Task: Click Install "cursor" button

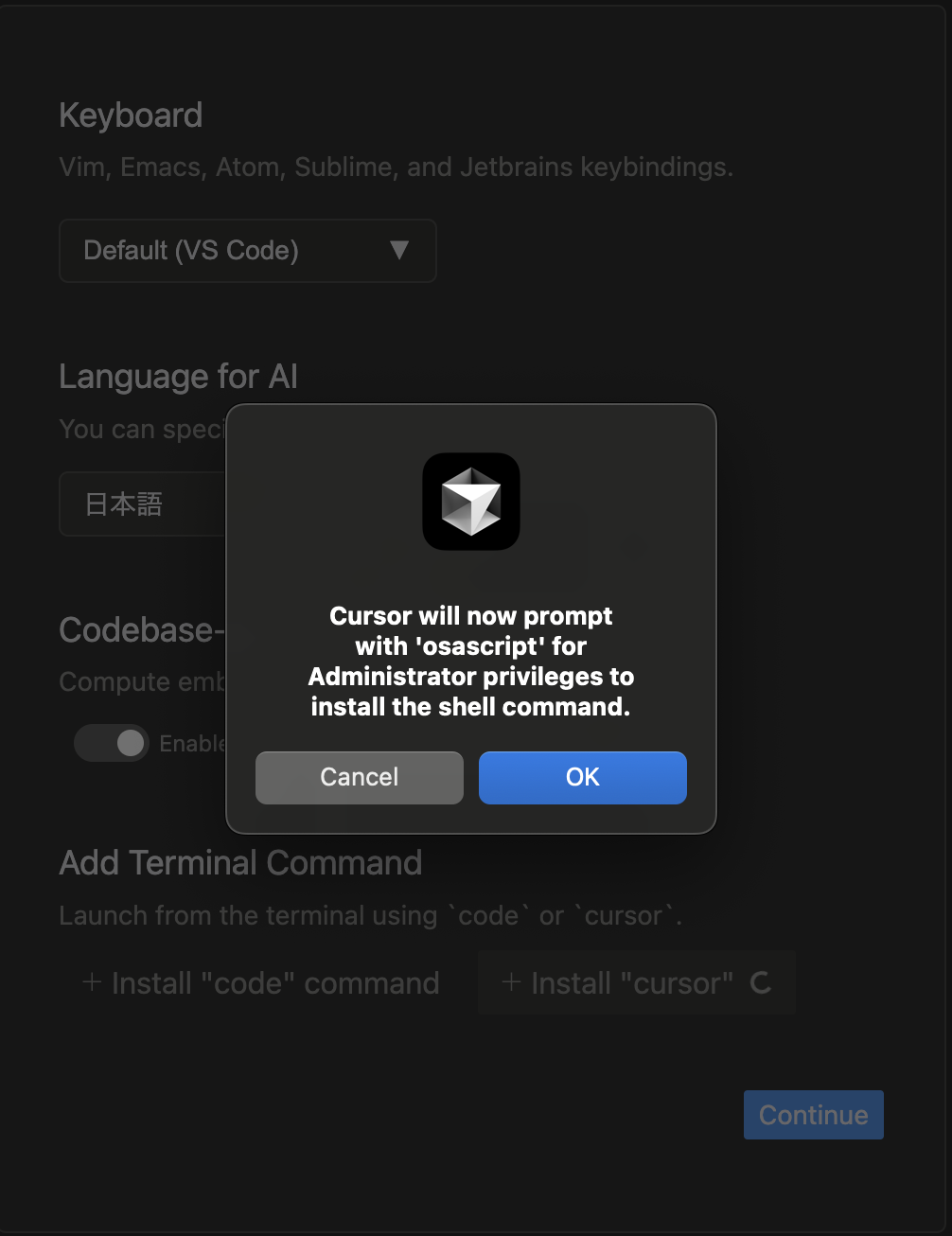Action: tap(636, 983)
